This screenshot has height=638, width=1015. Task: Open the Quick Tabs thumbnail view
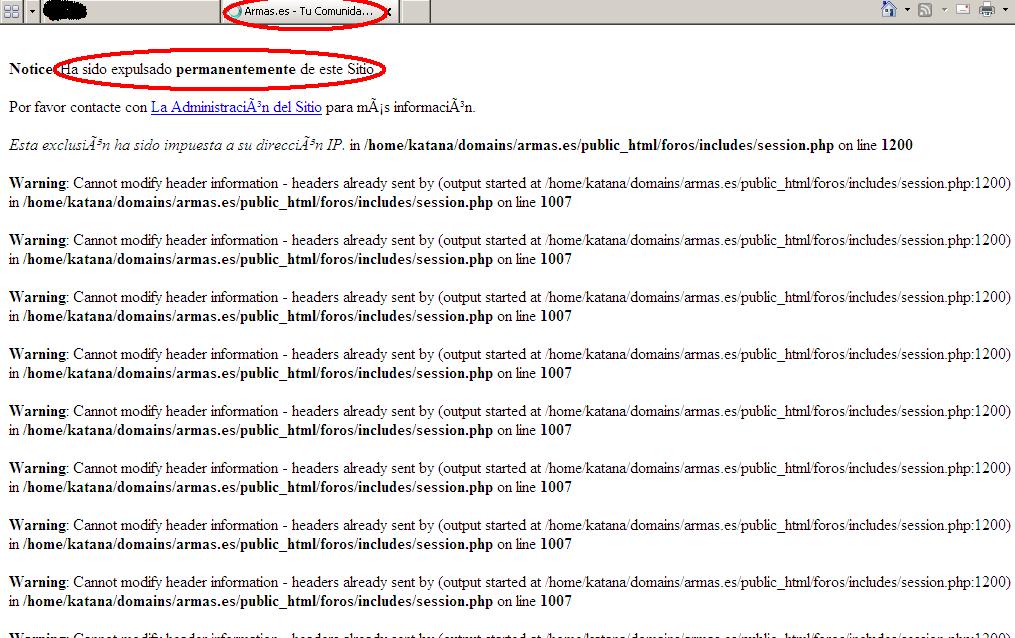coord(12,10)
